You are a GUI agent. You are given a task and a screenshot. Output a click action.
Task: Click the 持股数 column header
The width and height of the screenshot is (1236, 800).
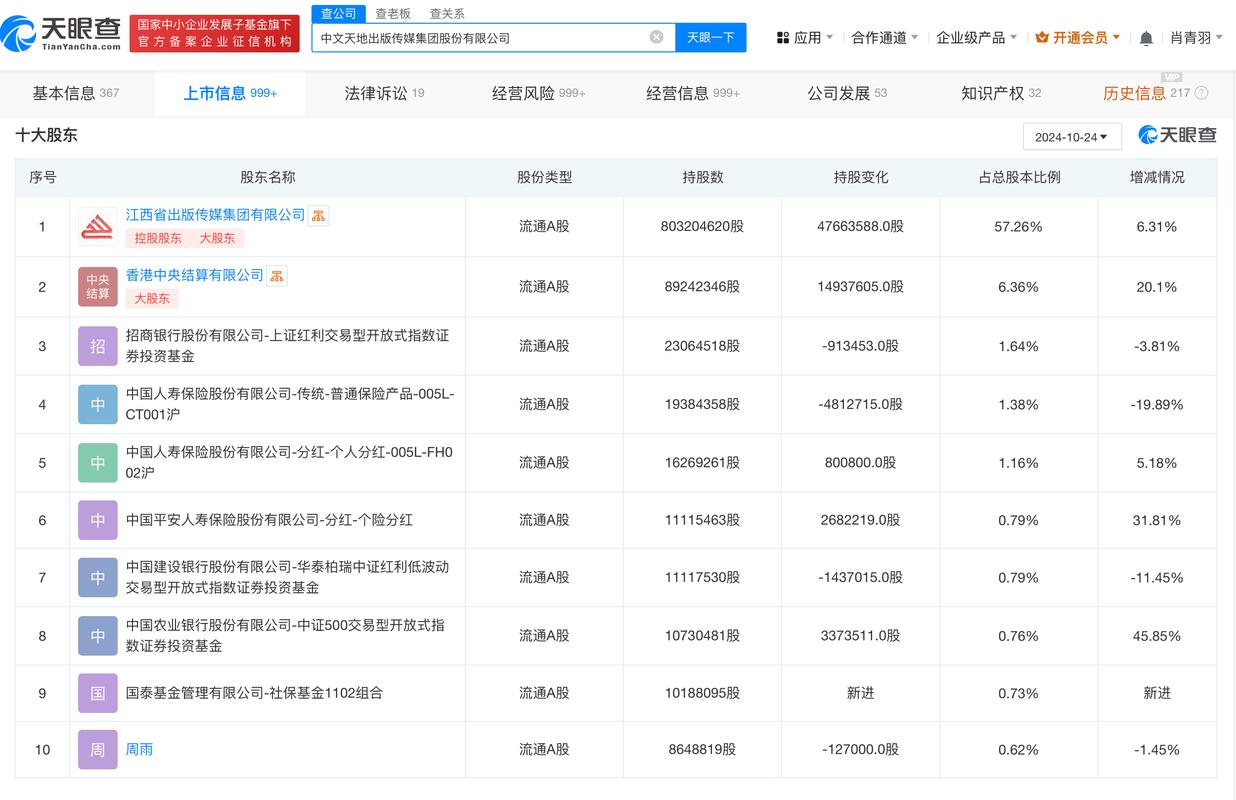click(x=703, y=177)
